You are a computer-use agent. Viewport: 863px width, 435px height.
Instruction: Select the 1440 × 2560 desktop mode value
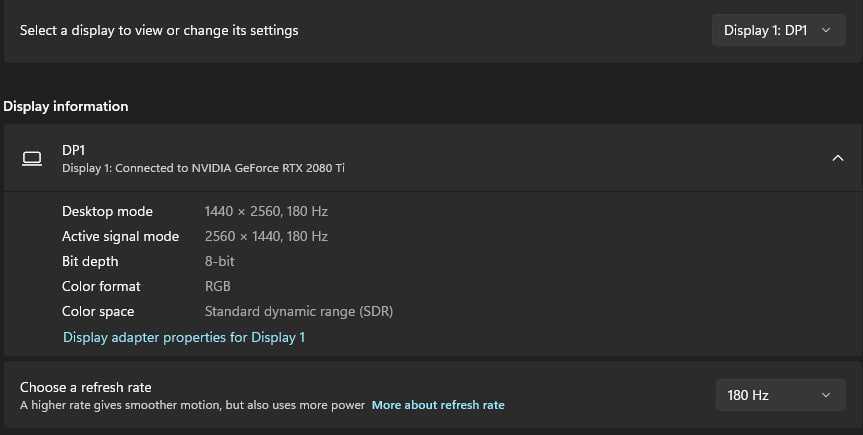click(266, 211)
